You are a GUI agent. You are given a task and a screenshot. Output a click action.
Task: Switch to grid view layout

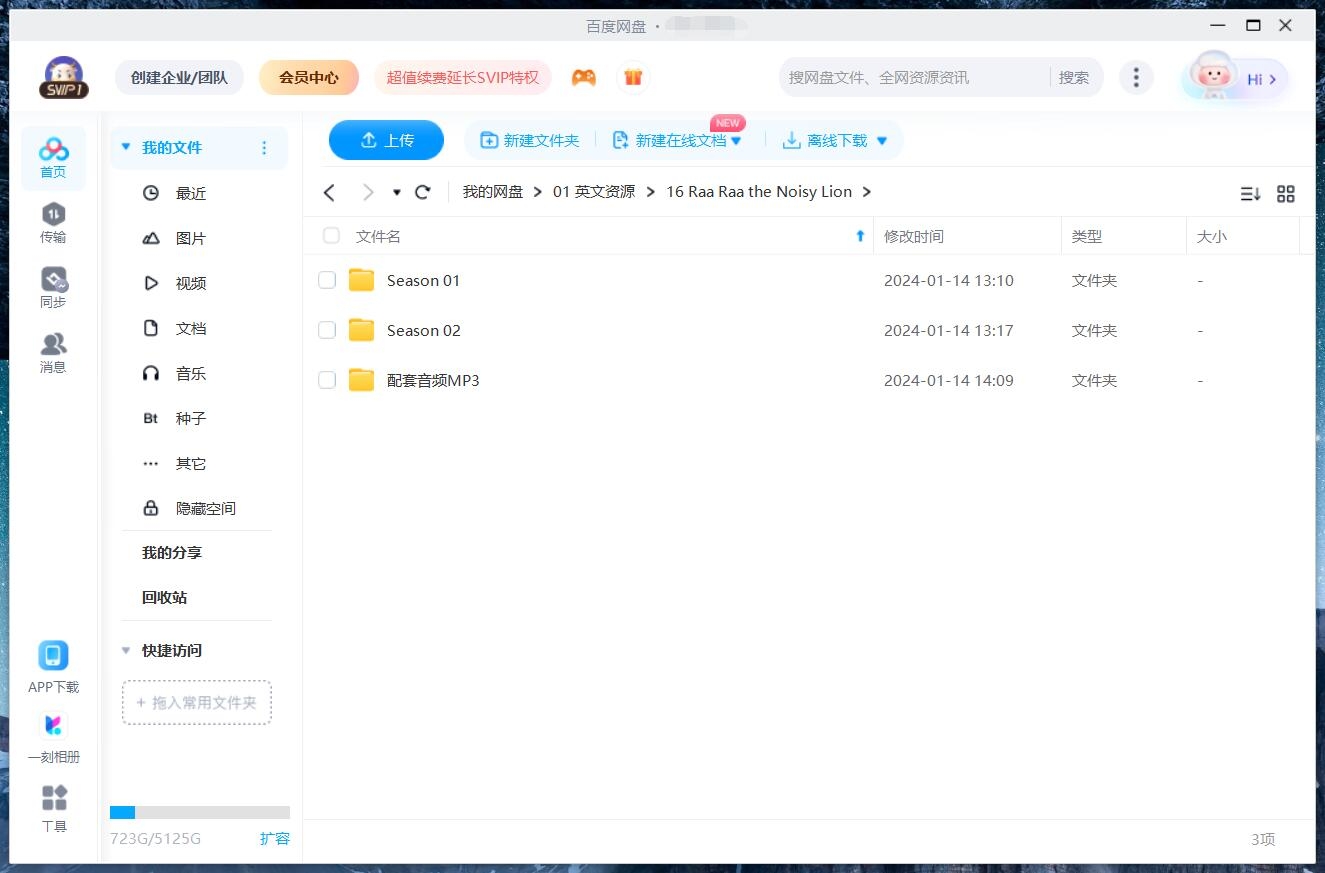1286,193
